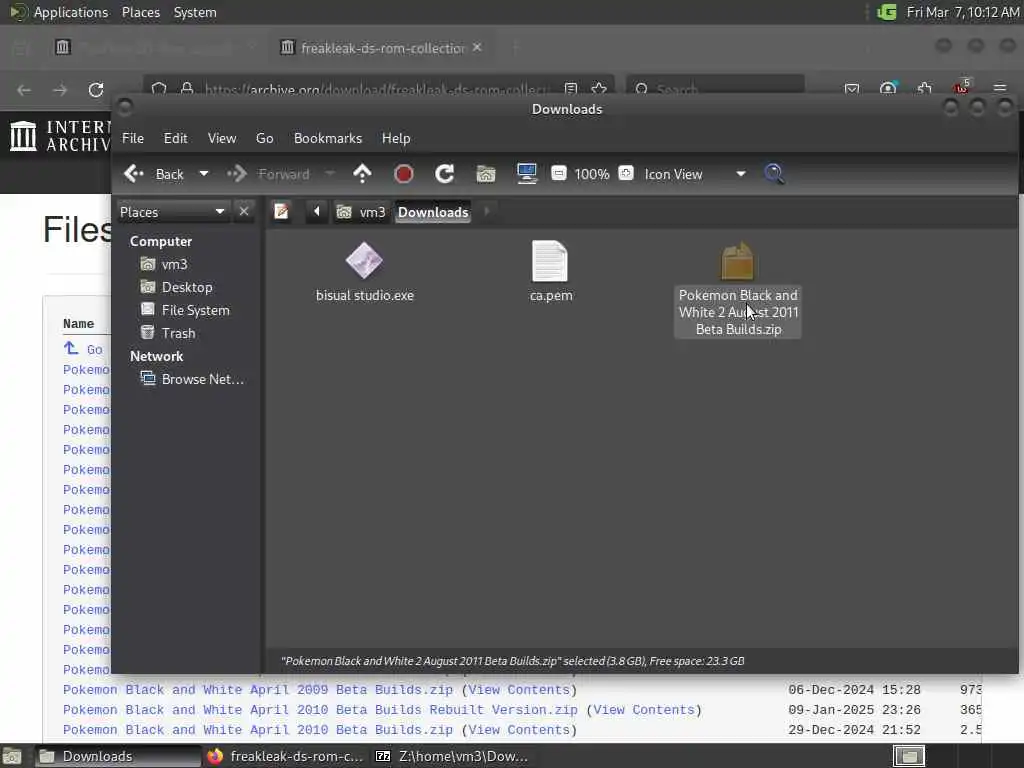Image resolution: width=1024 pixels, height=768 pixels.
Task: Click the Firefox Search box
Action: click(x=714, y=89)
